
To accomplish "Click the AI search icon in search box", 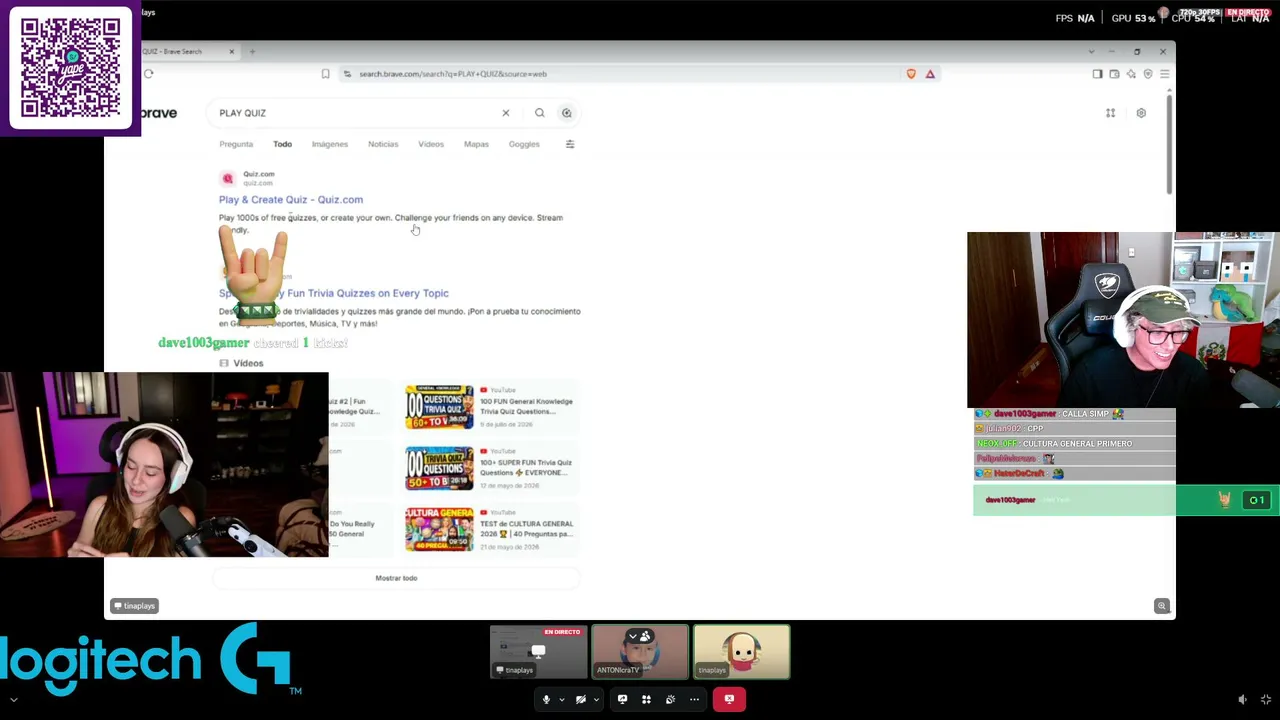I will (567, 113).
